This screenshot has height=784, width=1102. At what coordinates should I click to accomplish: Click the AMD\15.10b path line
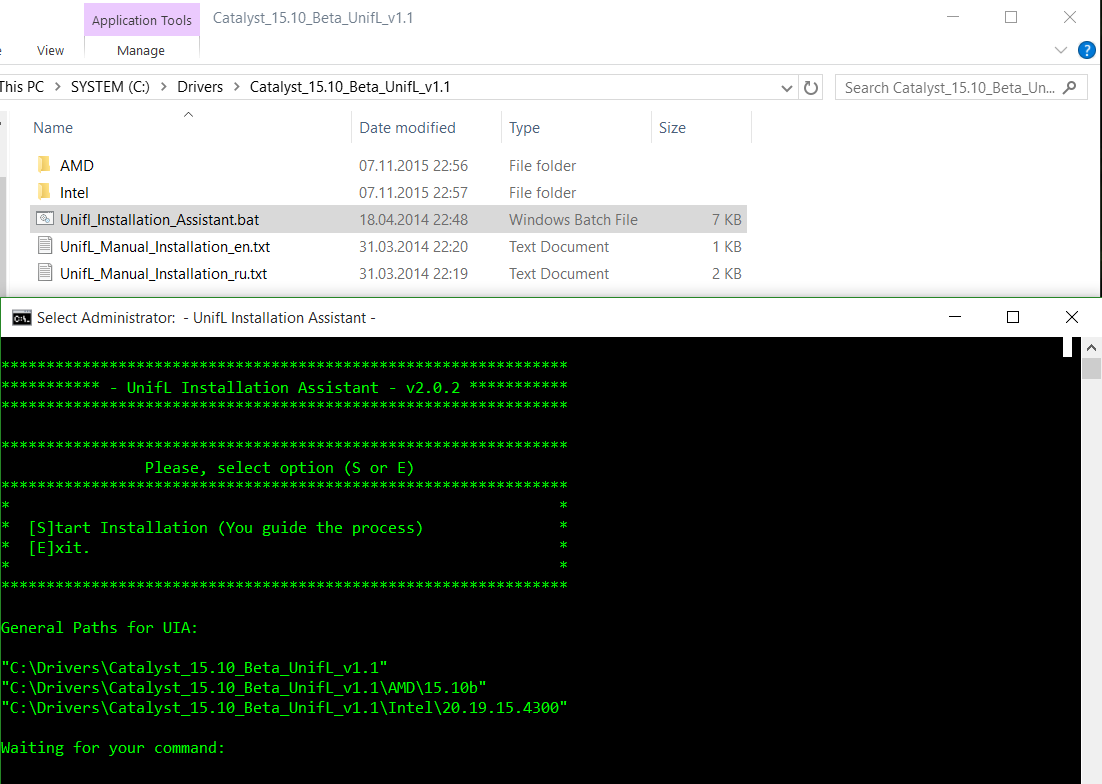(244, 687)
